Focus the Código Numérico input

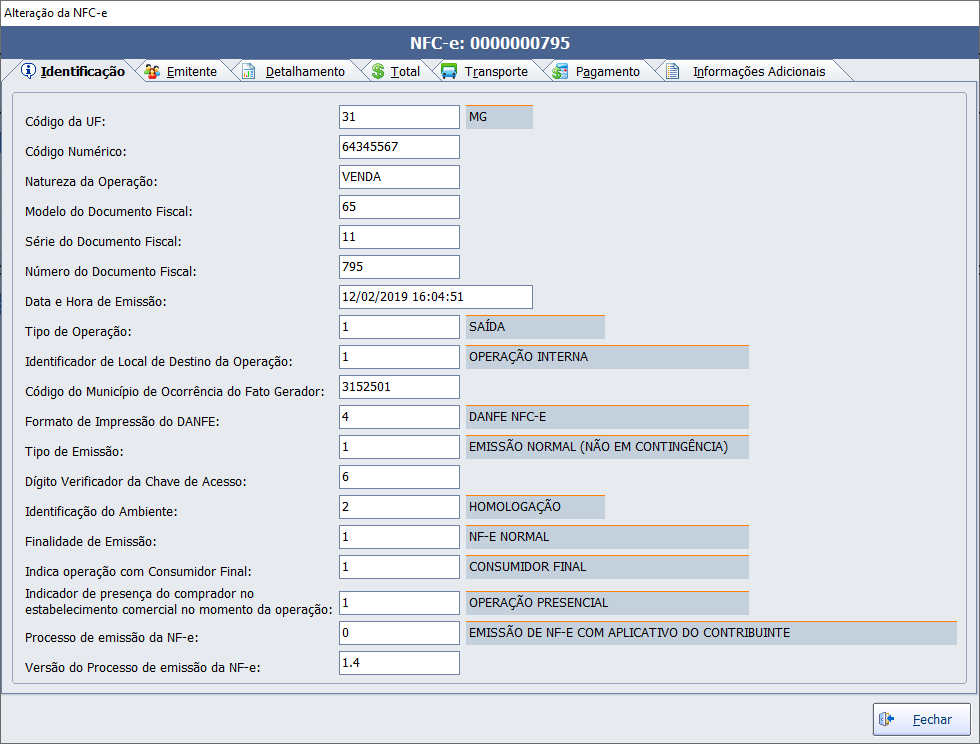pyautogui.click(x=399, y=147)
